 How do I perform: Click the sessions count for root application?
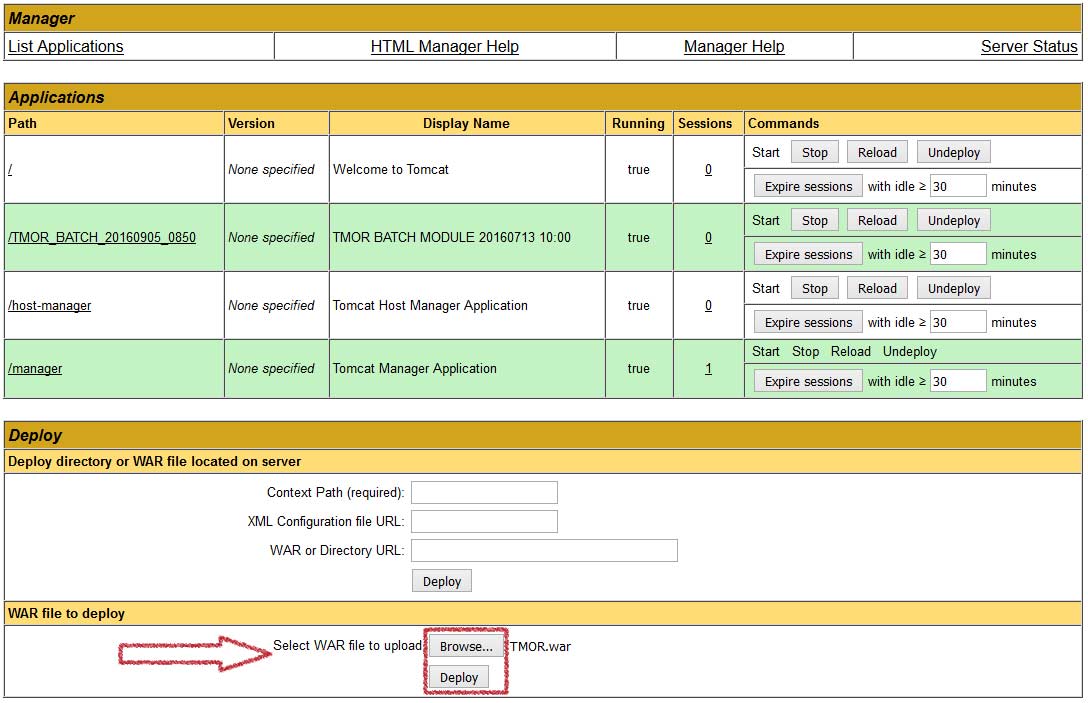pos(708,169)
